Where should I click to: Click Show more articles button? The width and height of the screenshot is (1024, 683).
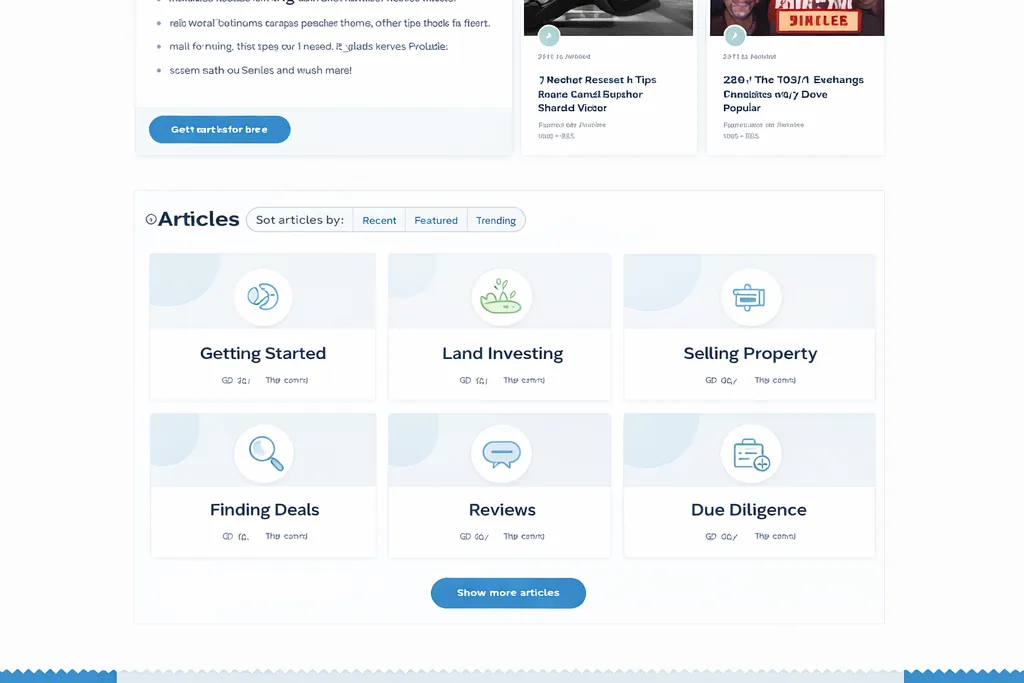click(x=508, y=593)
